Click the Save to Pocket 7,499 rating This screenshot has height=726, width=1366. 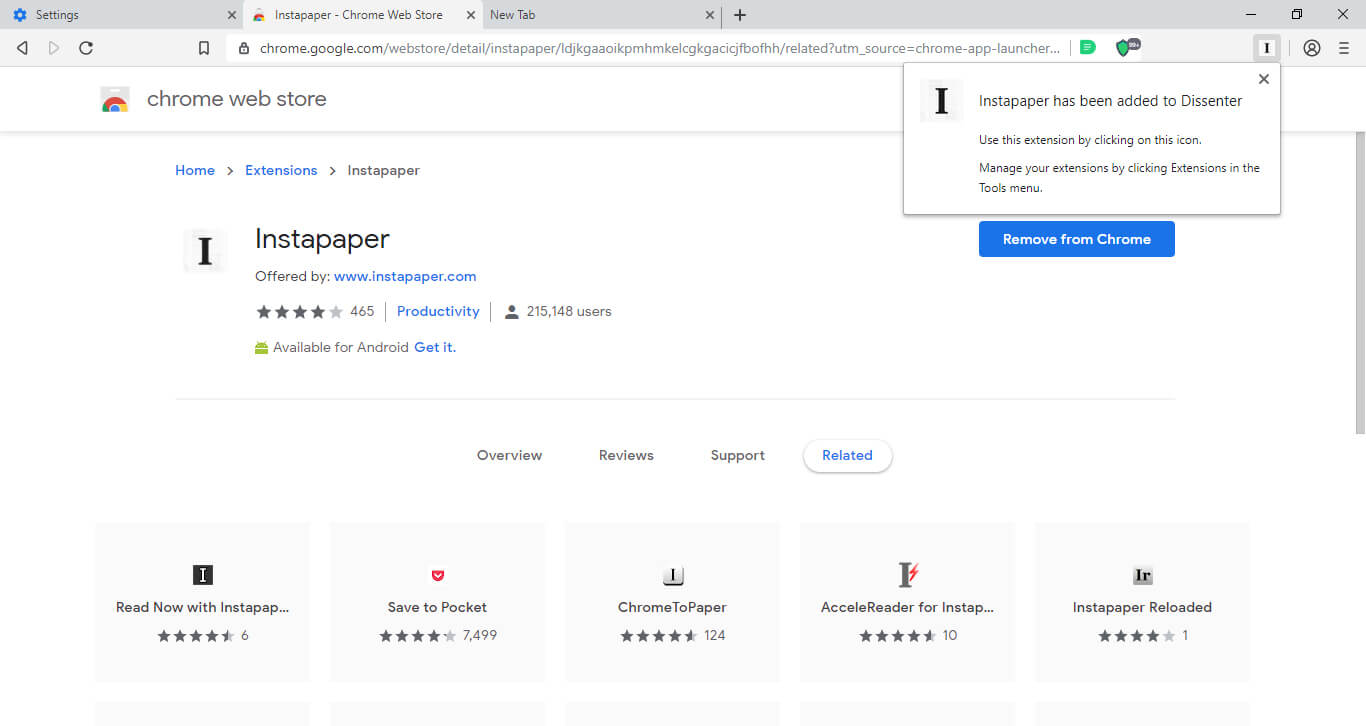point(438,636)
